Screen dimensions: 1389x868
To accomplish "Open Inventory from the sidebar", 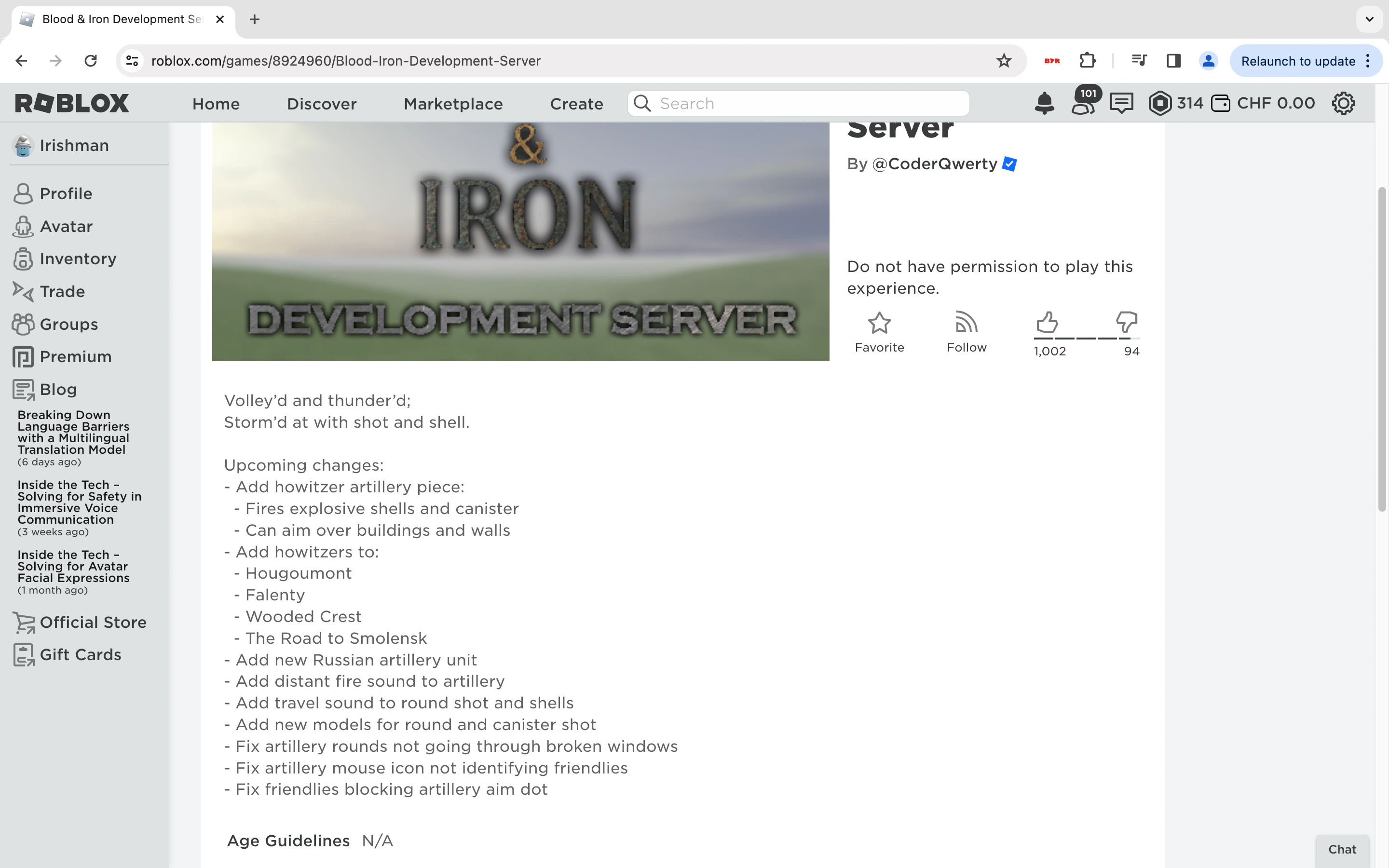I will pos(78,259).
